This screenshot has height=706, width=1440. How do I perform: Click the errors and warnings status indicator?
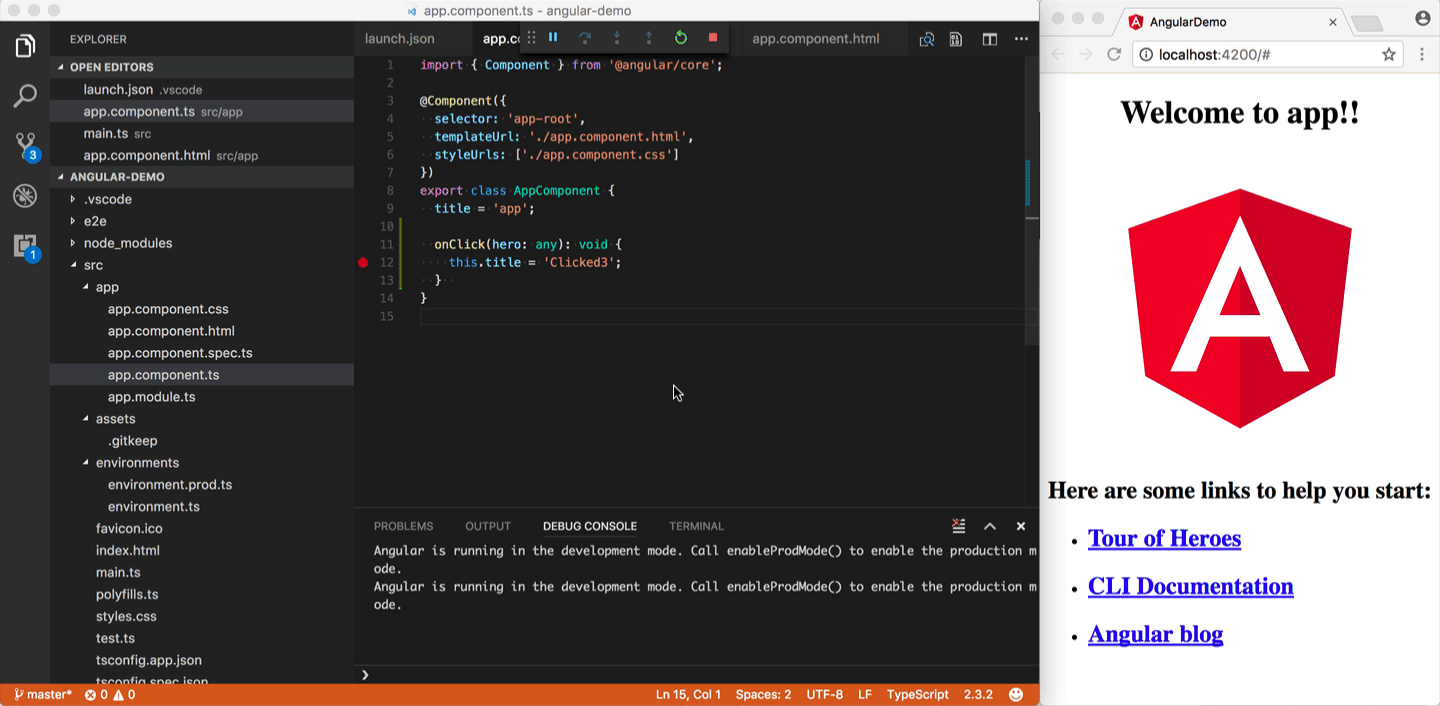[x=110, y=694]
